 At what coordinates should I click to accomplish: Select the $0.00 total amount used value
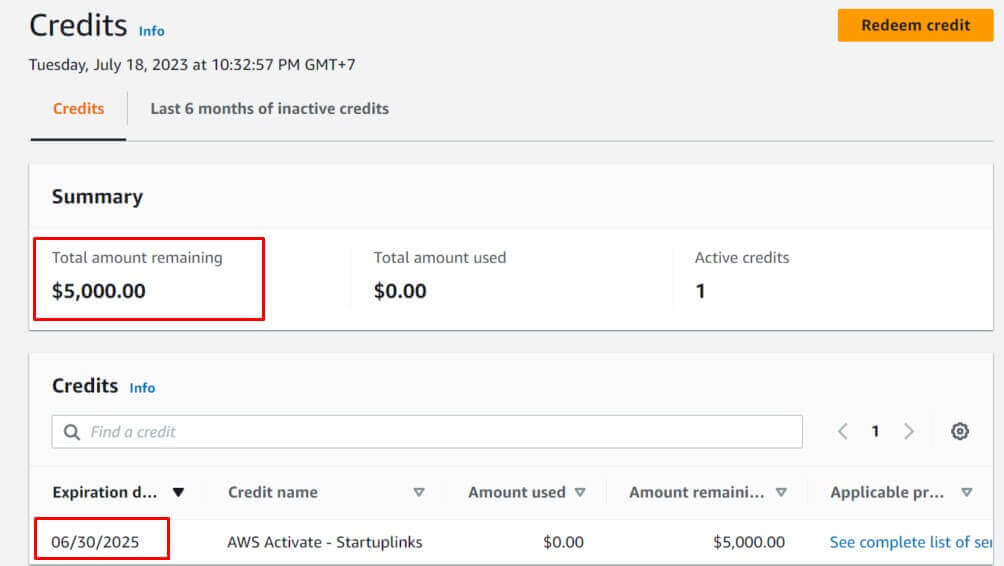(400, 291)
